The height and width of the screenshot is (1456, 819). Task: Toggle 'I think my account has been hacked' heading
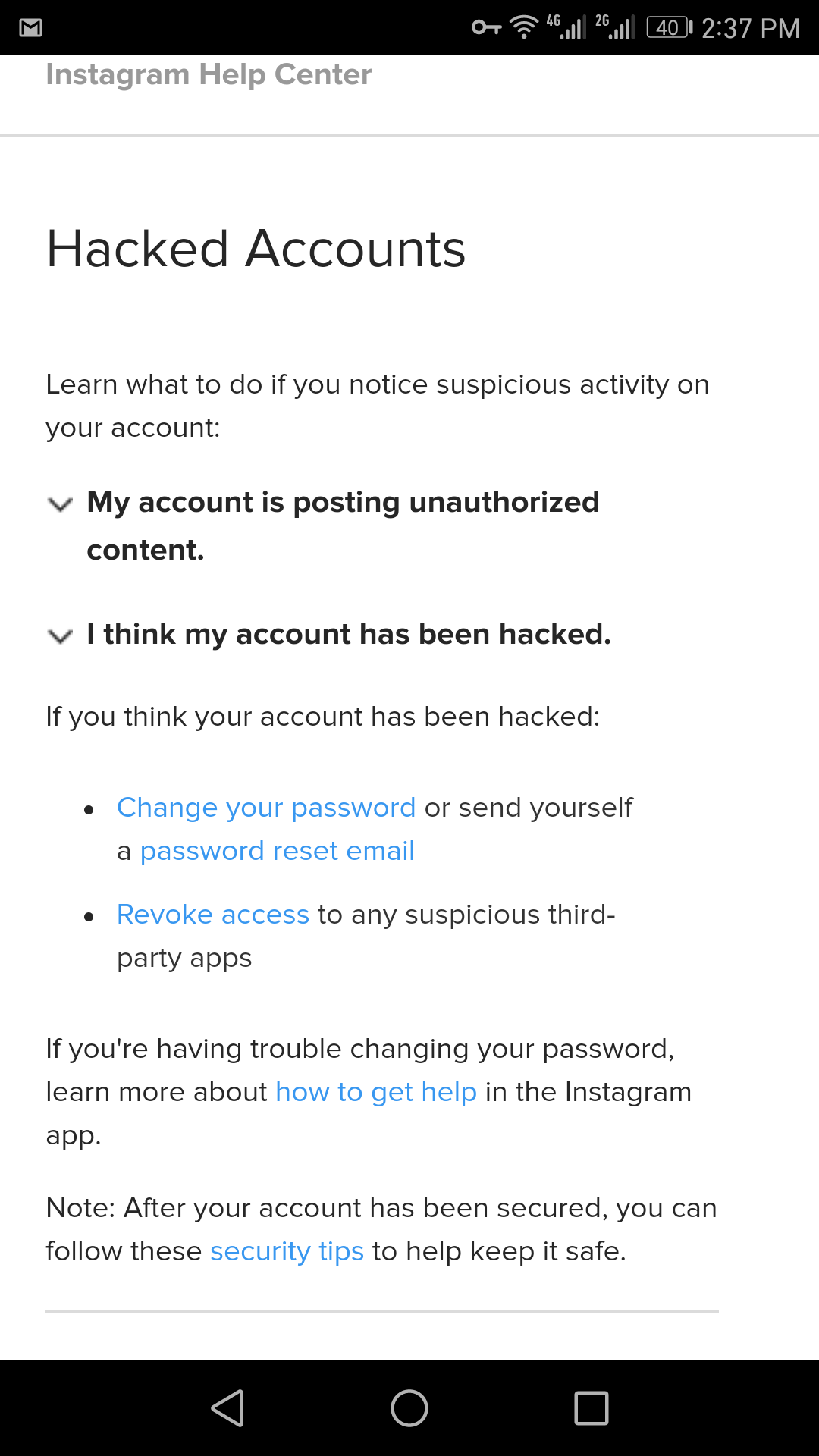(x=349, y=634)
